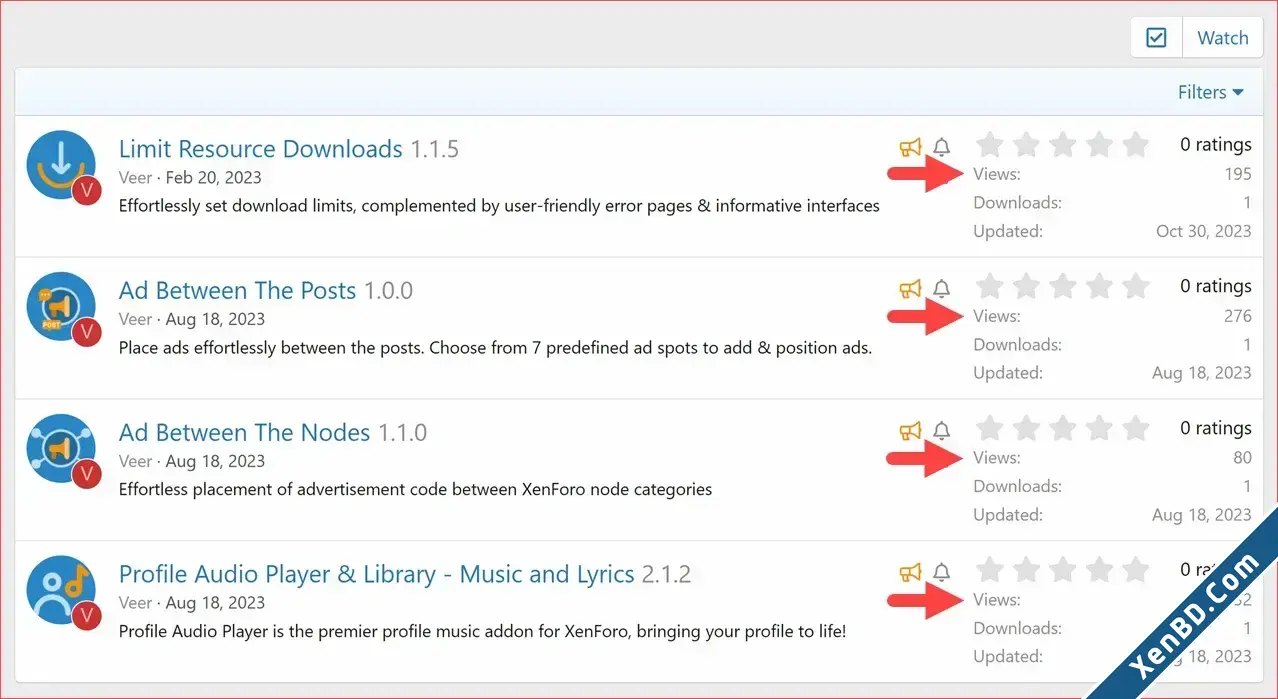
Task: Open Ad Between The Nodes resource icon
Action: click(61, 449)
